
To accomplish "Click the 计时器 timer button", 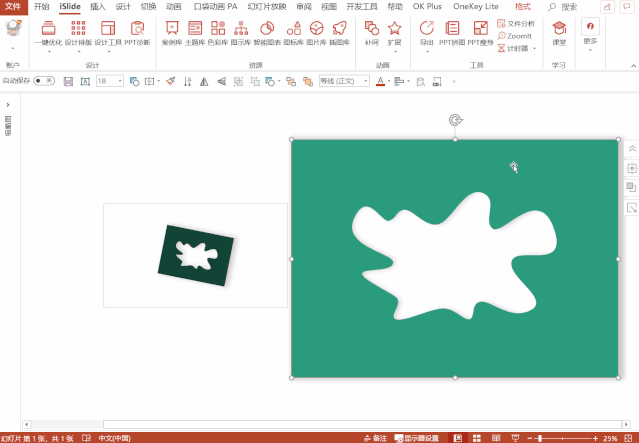I will point(513,48).
